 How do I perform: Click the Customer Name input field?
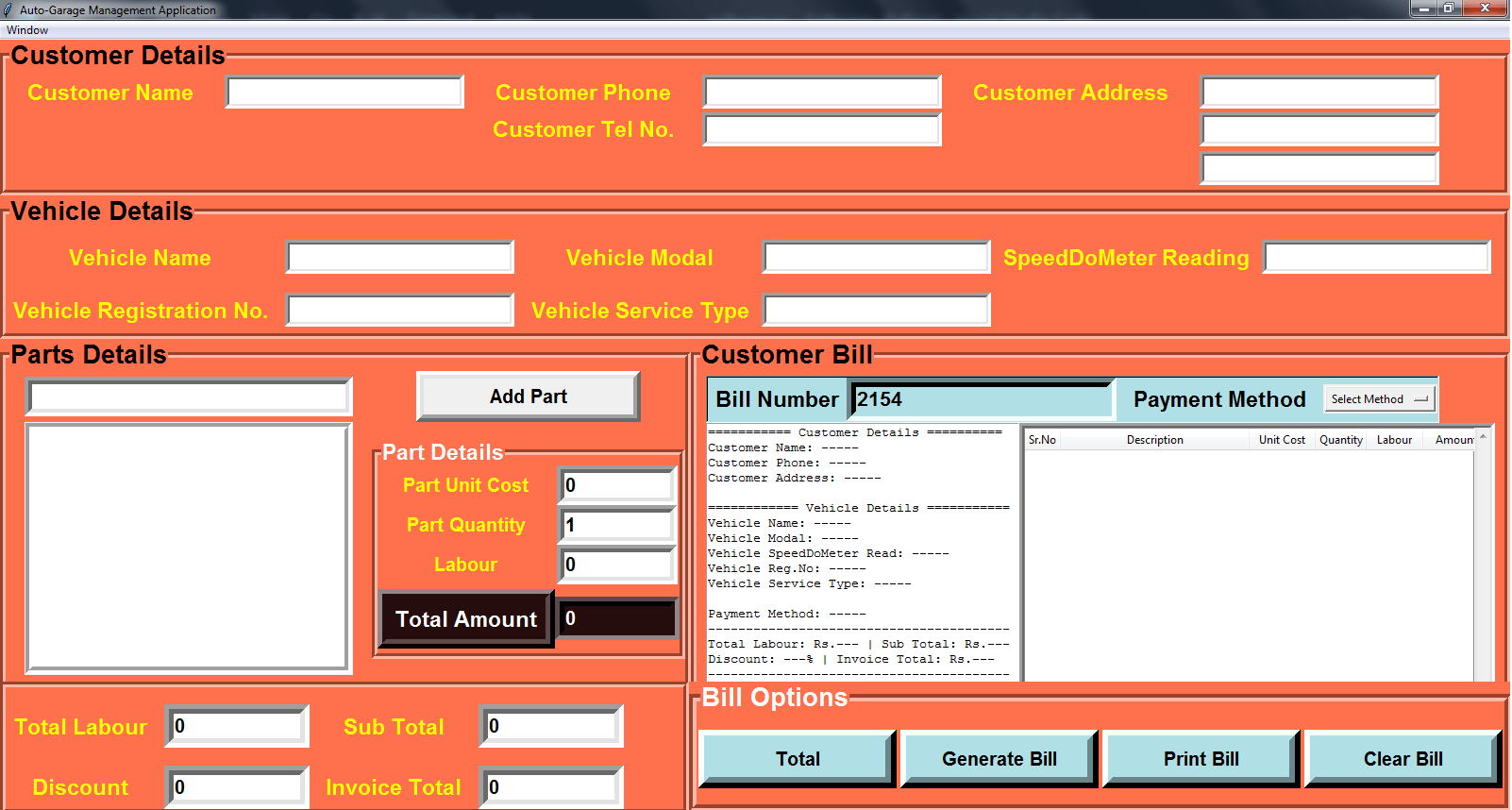344,93
